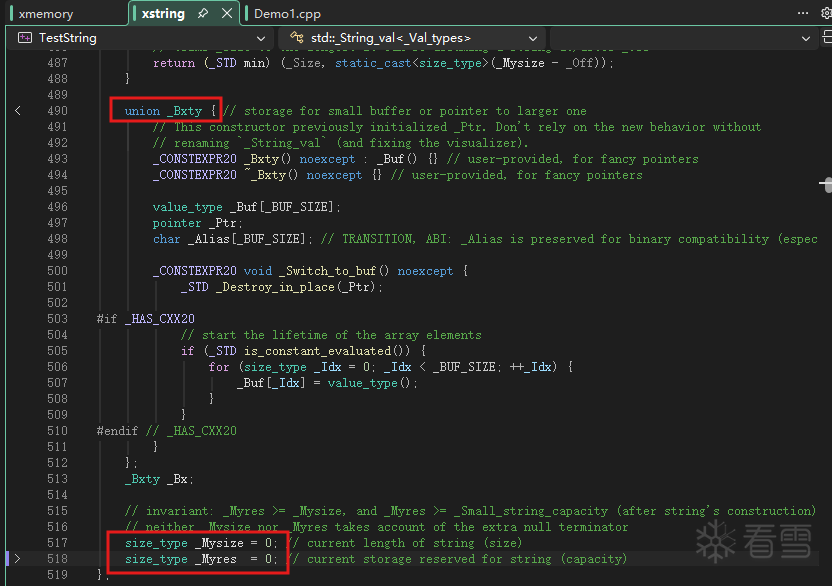This screenshot has width=832, height=586.
Task: Click '#if _HAS_CXX20' directive
Action: [x=145, y=318]
